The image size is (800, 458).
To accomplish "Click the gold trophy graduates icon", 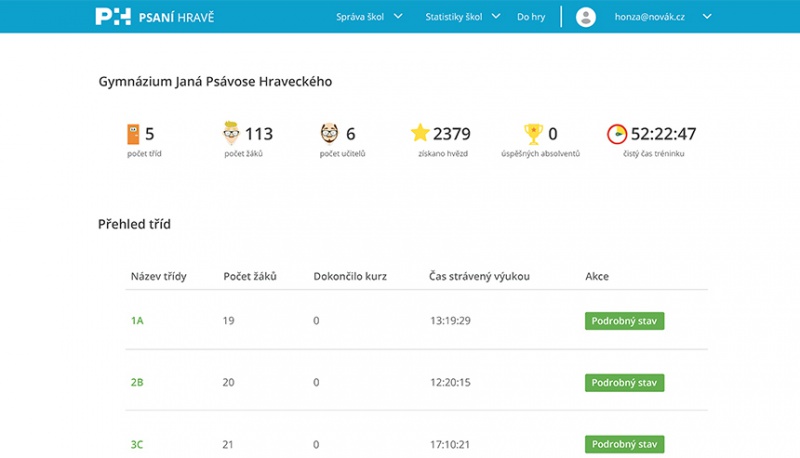I will pyautogui.click(x=533, y=134).
